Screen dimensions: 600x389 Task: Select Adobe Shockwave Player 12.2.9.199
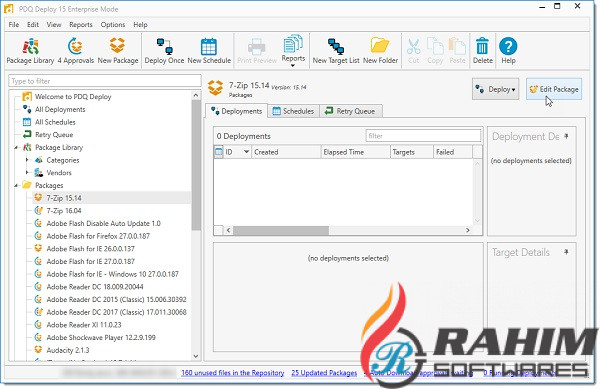point(95,337)
